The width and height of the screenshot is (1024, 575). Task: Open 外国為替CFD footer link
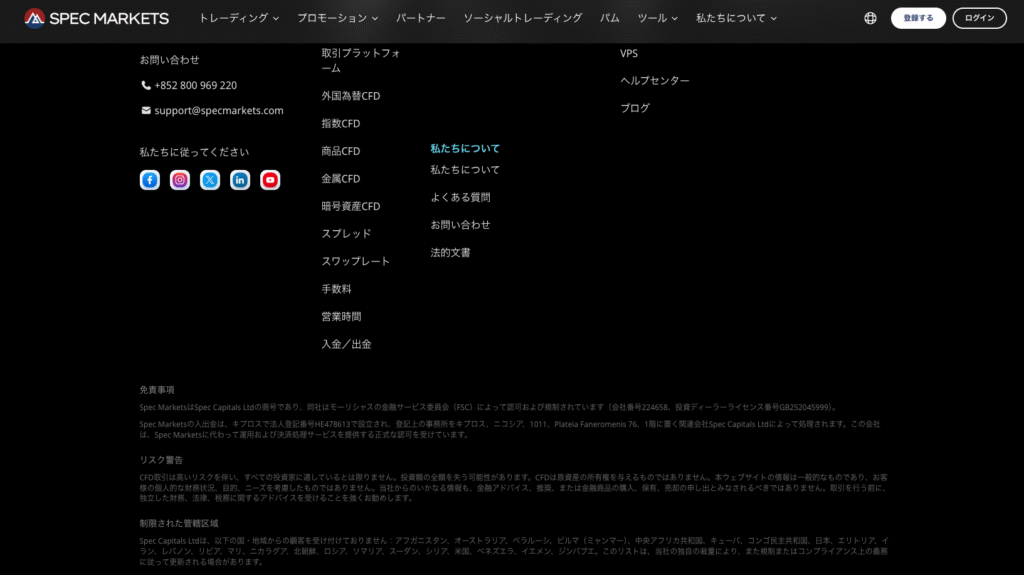click(x=351, y=96)
